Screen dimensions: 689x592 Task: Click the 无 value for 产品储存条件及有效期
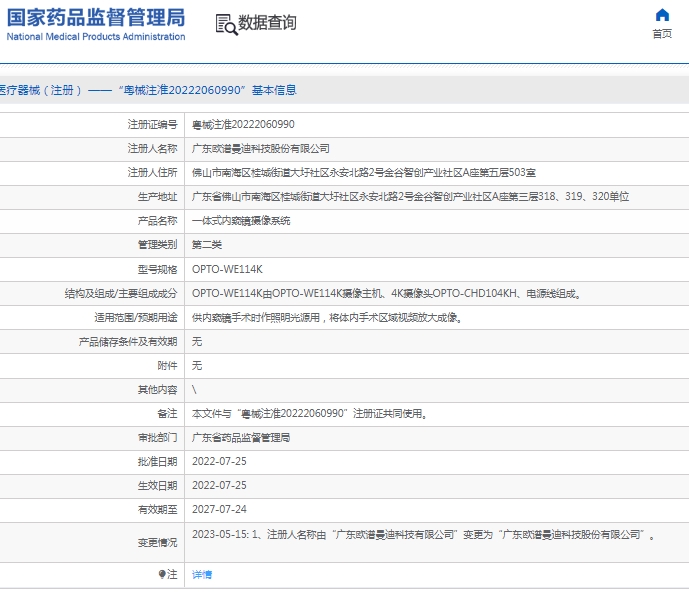click(x=197, y=341)
